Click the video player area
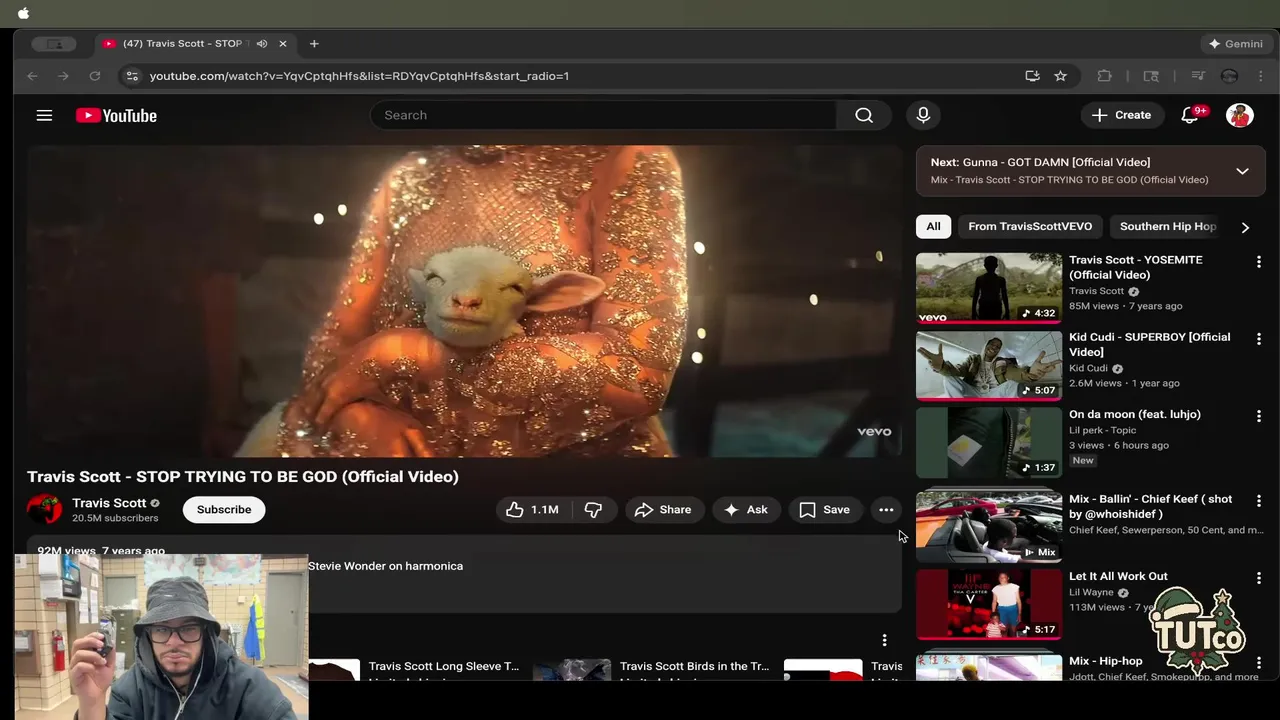Screen dimensions: 1280x720 [465, 301]
